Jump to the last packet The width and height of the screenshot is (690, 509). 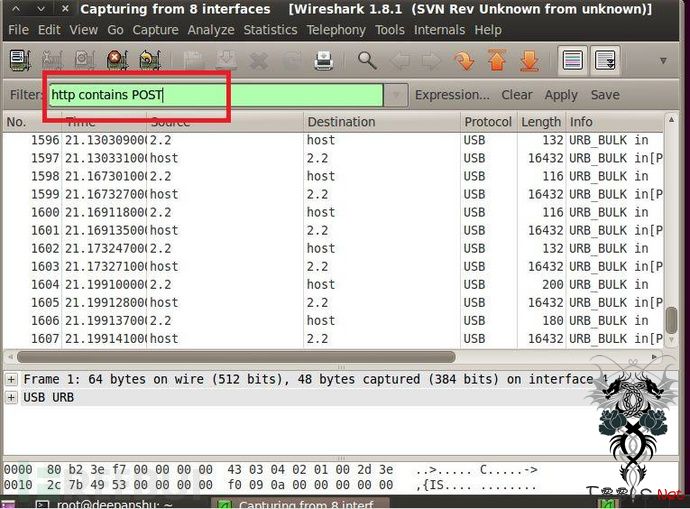tap(529, 61)
